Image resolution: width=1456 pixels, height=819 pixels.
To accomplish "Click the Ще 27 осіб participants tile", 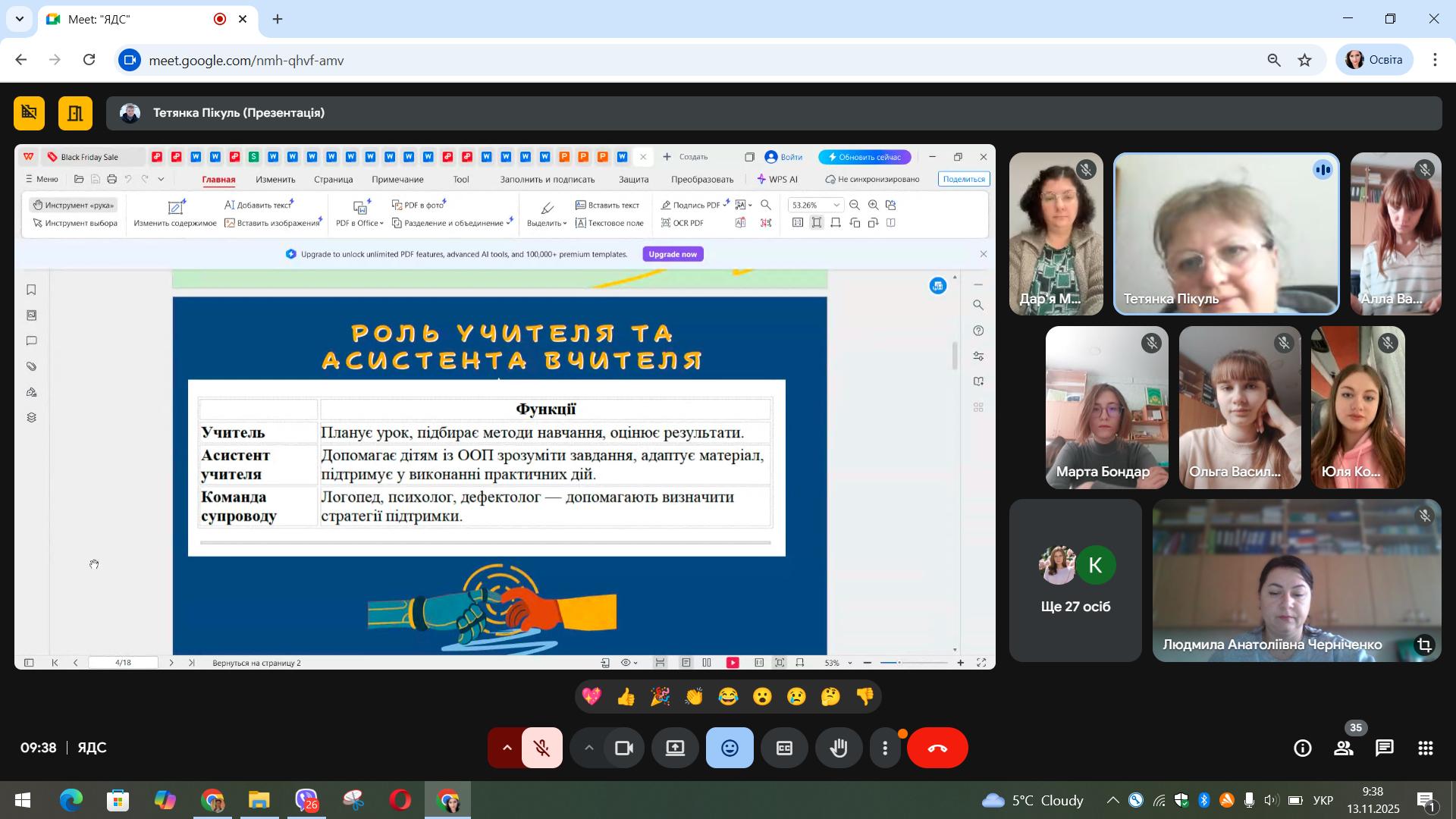I will (1075, 580).
